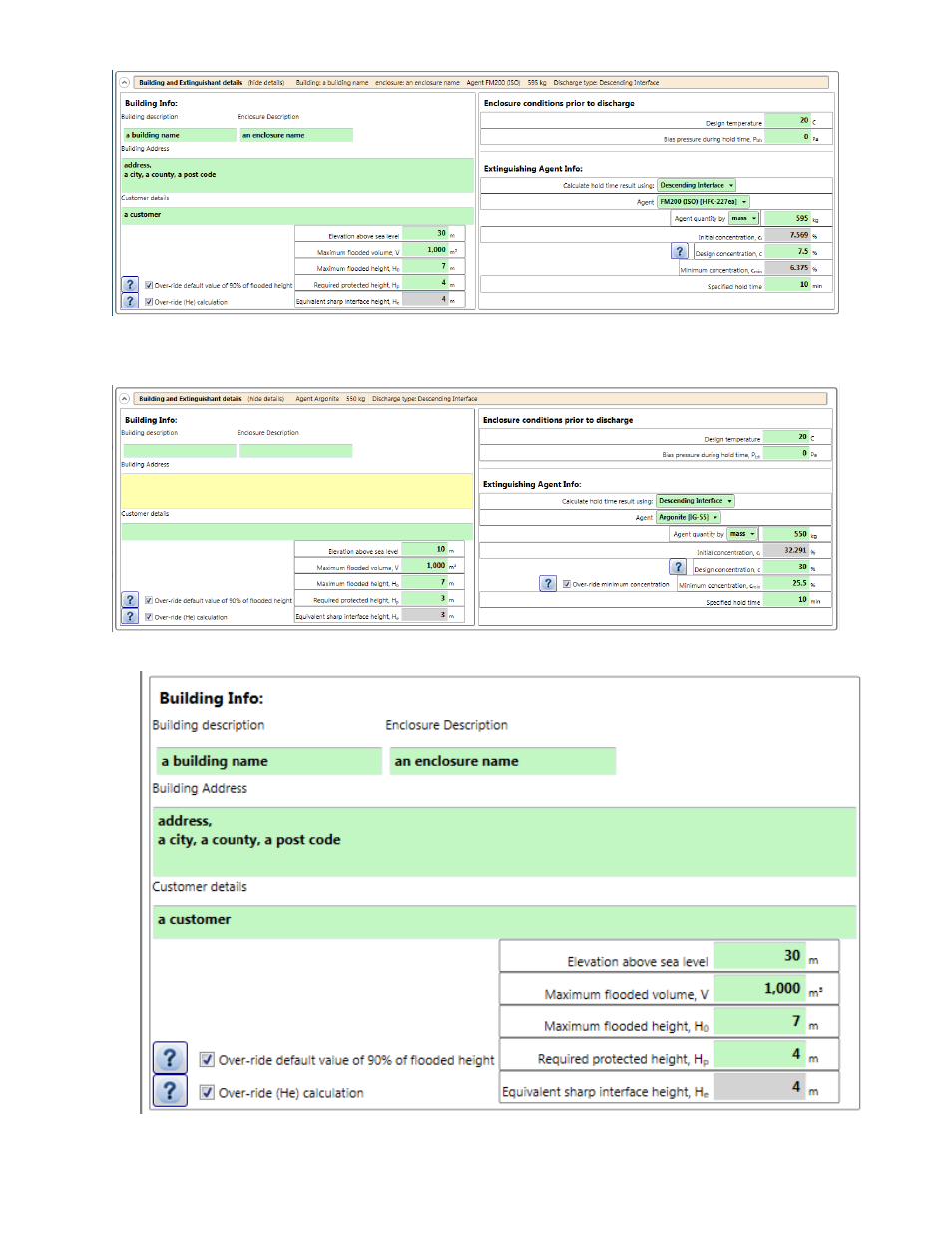This screenshot has width=952, height=1233.
Task: Collapse the Argonite Building and Extinguishant details chevron
Action: (125, 399)
